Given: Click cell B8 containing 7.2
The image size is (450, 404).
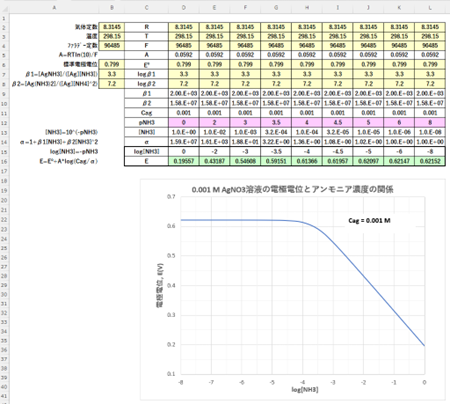Looking at the screenshot, I should pos(112,84).
